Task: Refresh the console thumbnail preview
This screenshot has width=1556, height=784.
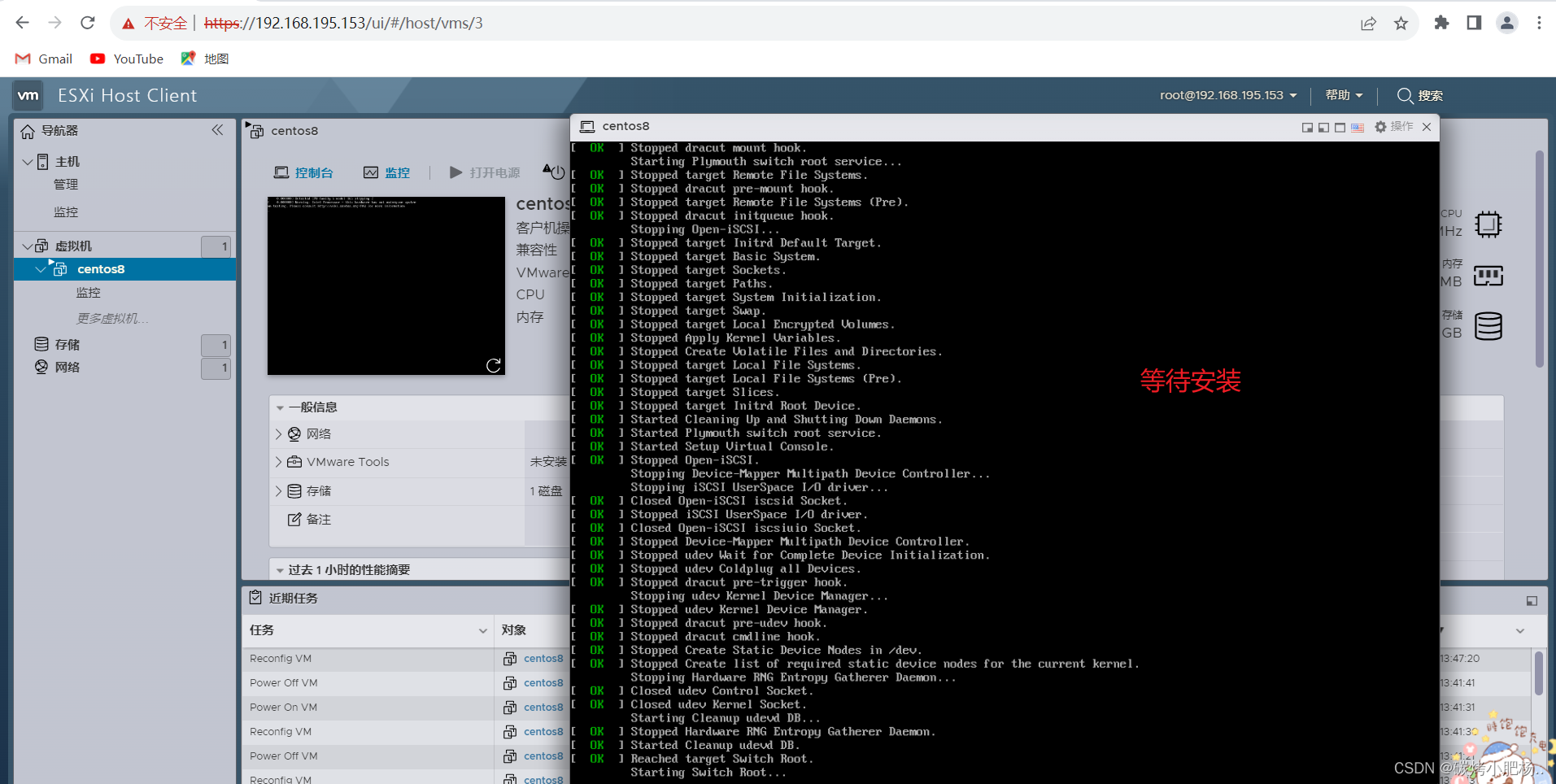Action: 493,365
